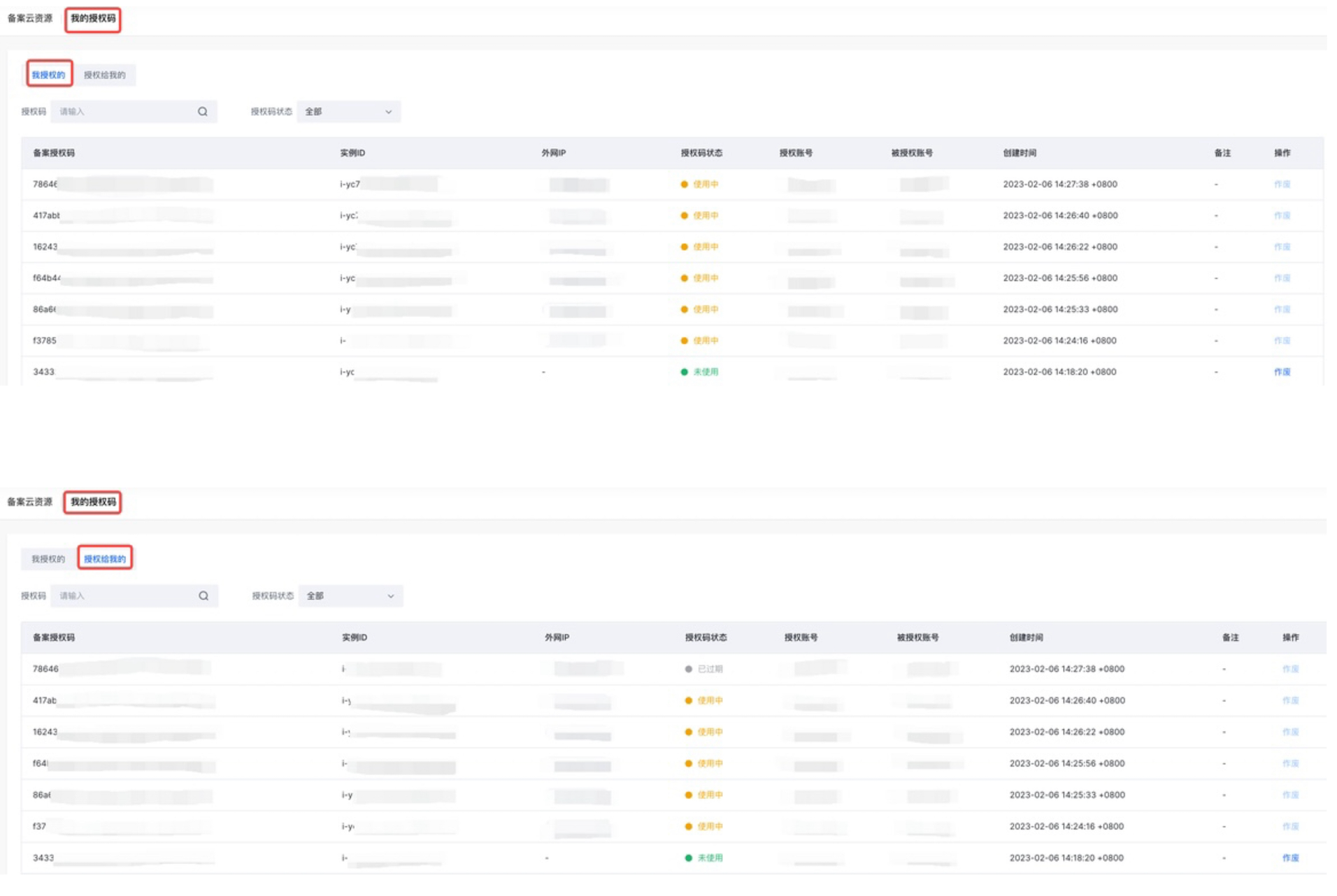Screen dimensions: 1337x896
Task: Click 2023-02-06 14:26:22 timestamp in 我授权的 list
Action: tap(1060, 247)
